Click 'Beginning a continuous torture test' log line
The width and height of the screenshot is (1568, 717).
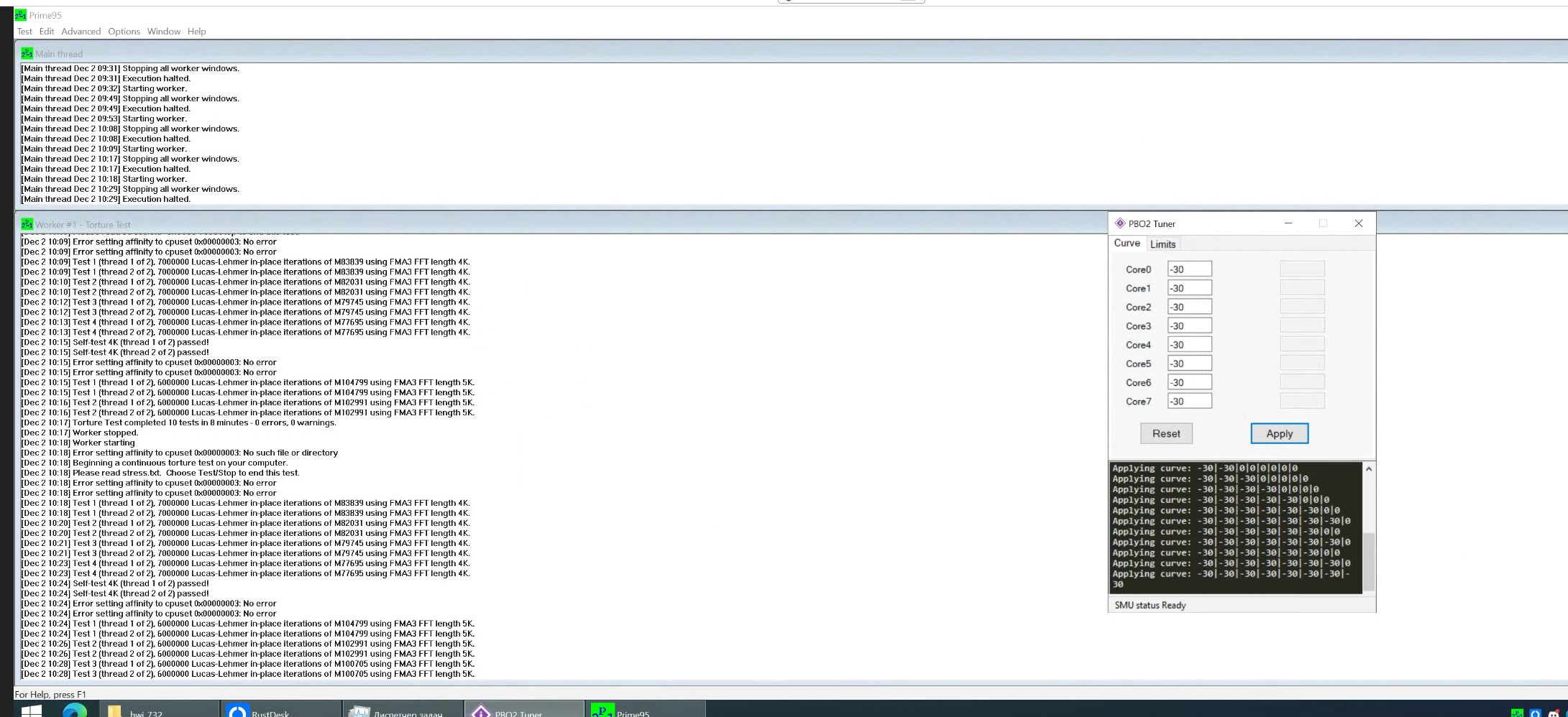[155, 463]
